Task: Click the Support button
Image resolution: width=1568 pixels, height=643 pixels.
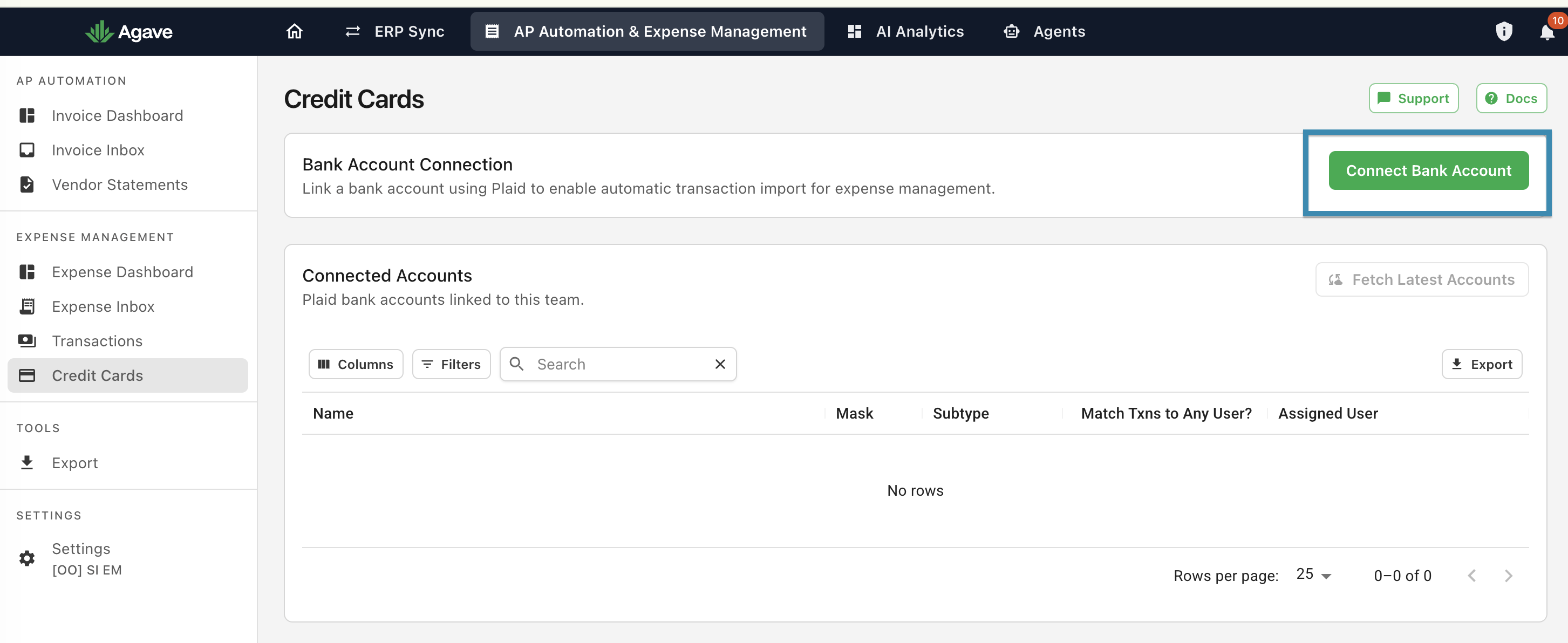Action: point(1413,99)
